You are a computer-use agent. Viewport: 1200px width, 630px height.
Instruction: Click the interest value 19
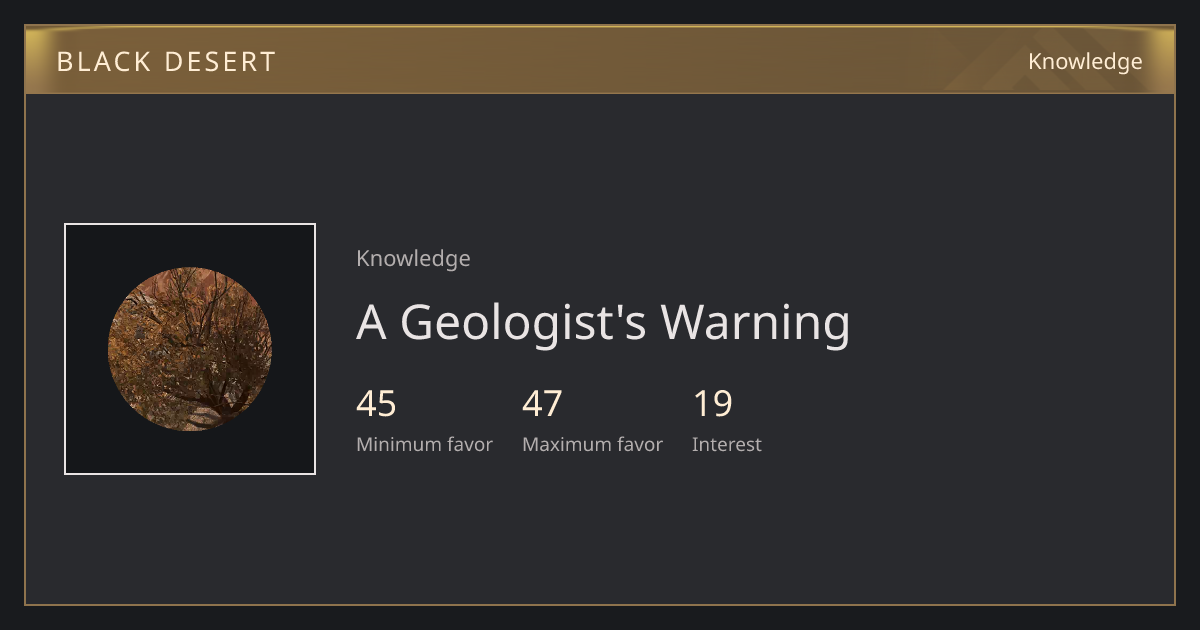[713, 404]
